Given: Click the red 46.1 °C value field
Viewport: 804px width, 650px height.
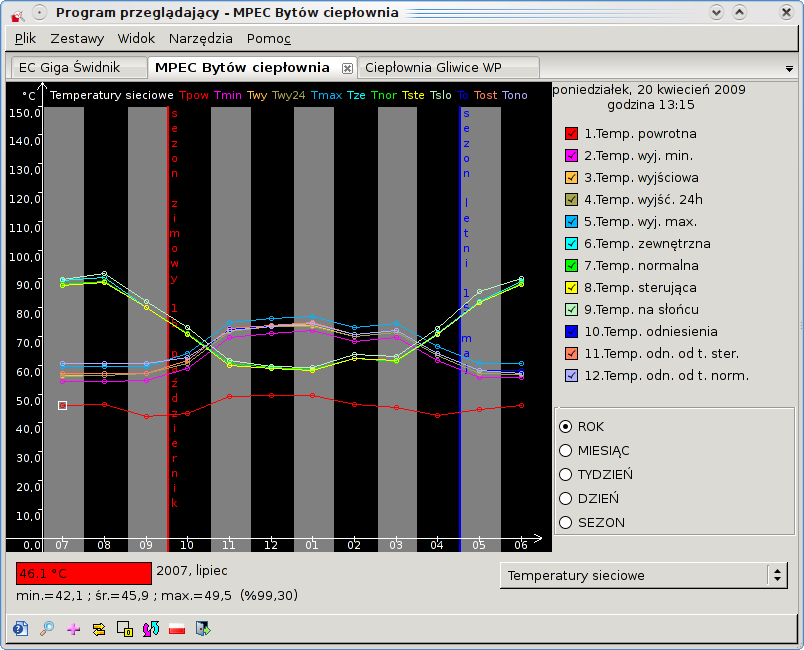Looking at the screenshot, I should [x=84, y=574].
